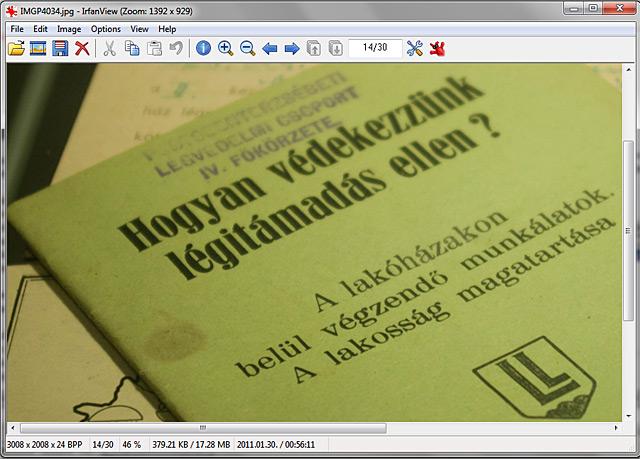Open the Edit menu

point(40,29)
